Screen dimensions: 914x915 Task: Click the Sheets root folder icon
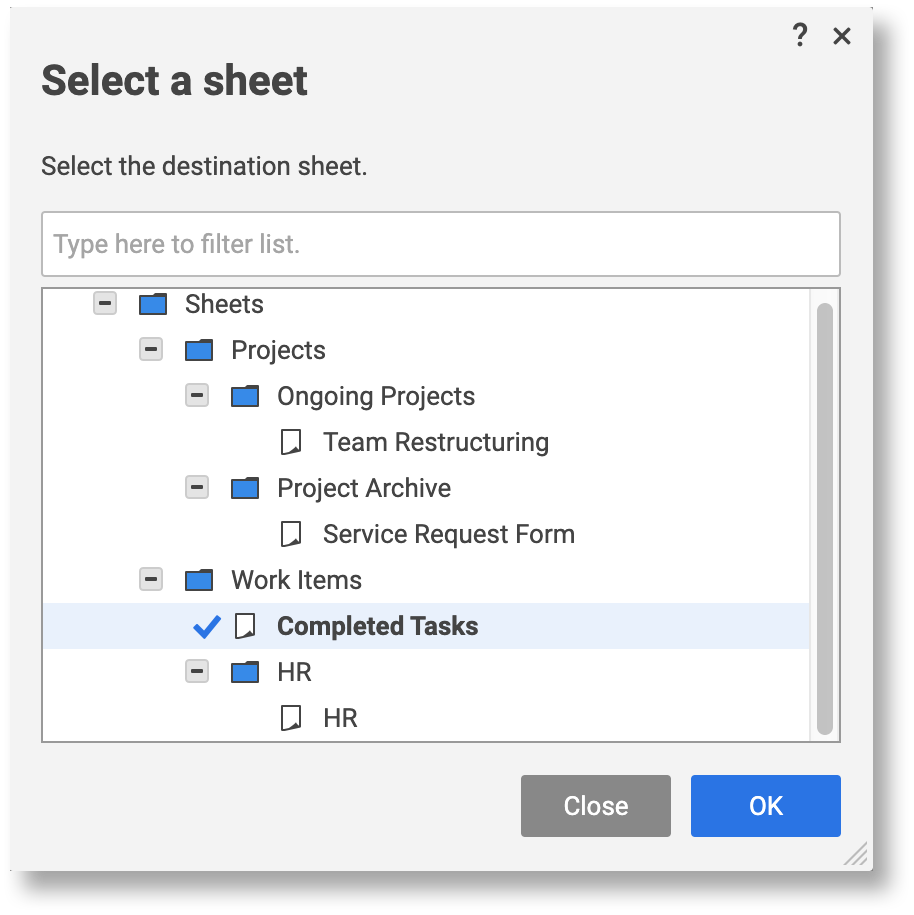click(153, 304)
